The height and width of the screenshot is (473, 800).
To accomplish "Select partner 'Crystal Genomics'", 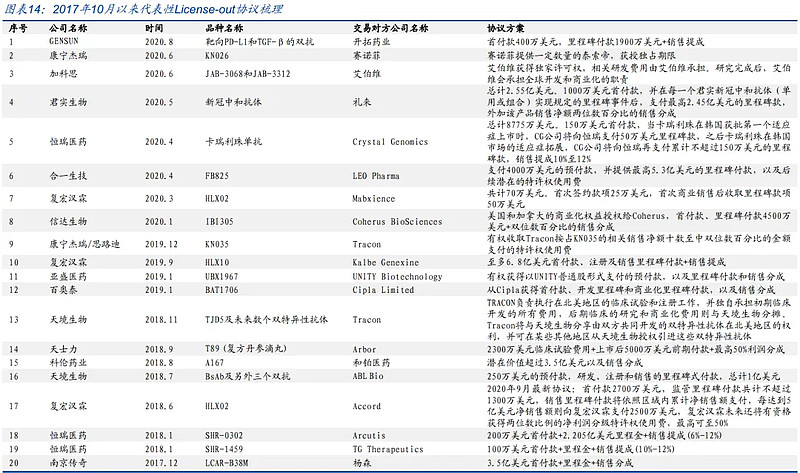I will [390, 141].
